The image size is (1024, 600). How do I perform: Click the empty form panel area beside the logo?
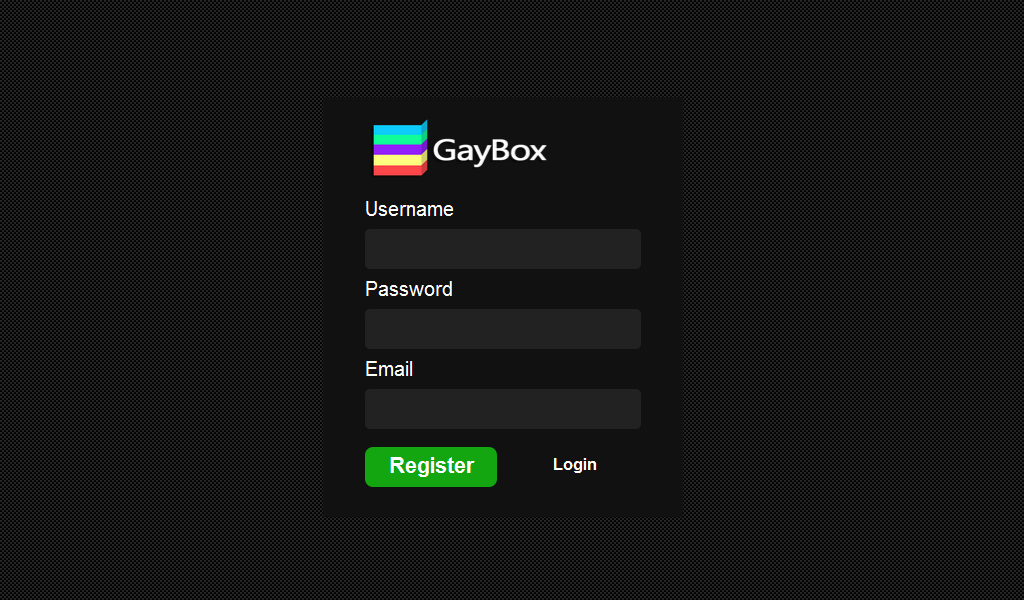coord(614,149)
